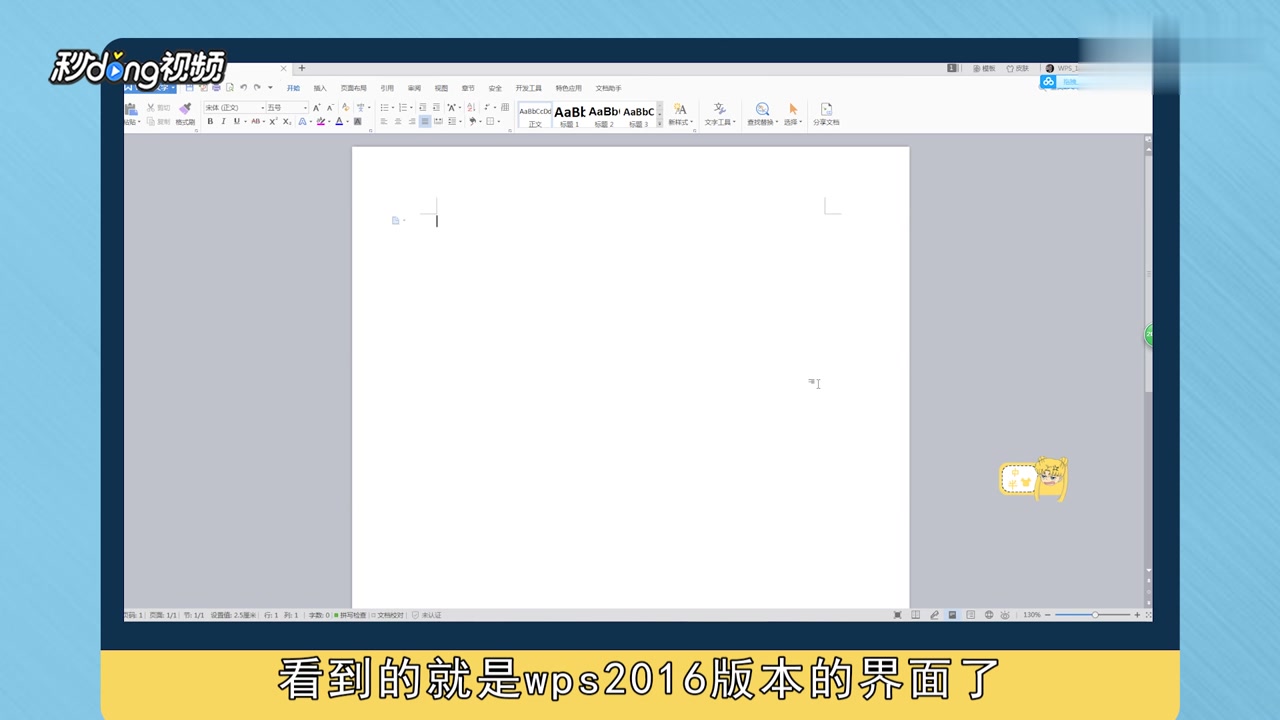Click the Select (选择) arrow cursor icon
Image resolution: width=1280 pixels, height=720 pixels.
(793, 108)
